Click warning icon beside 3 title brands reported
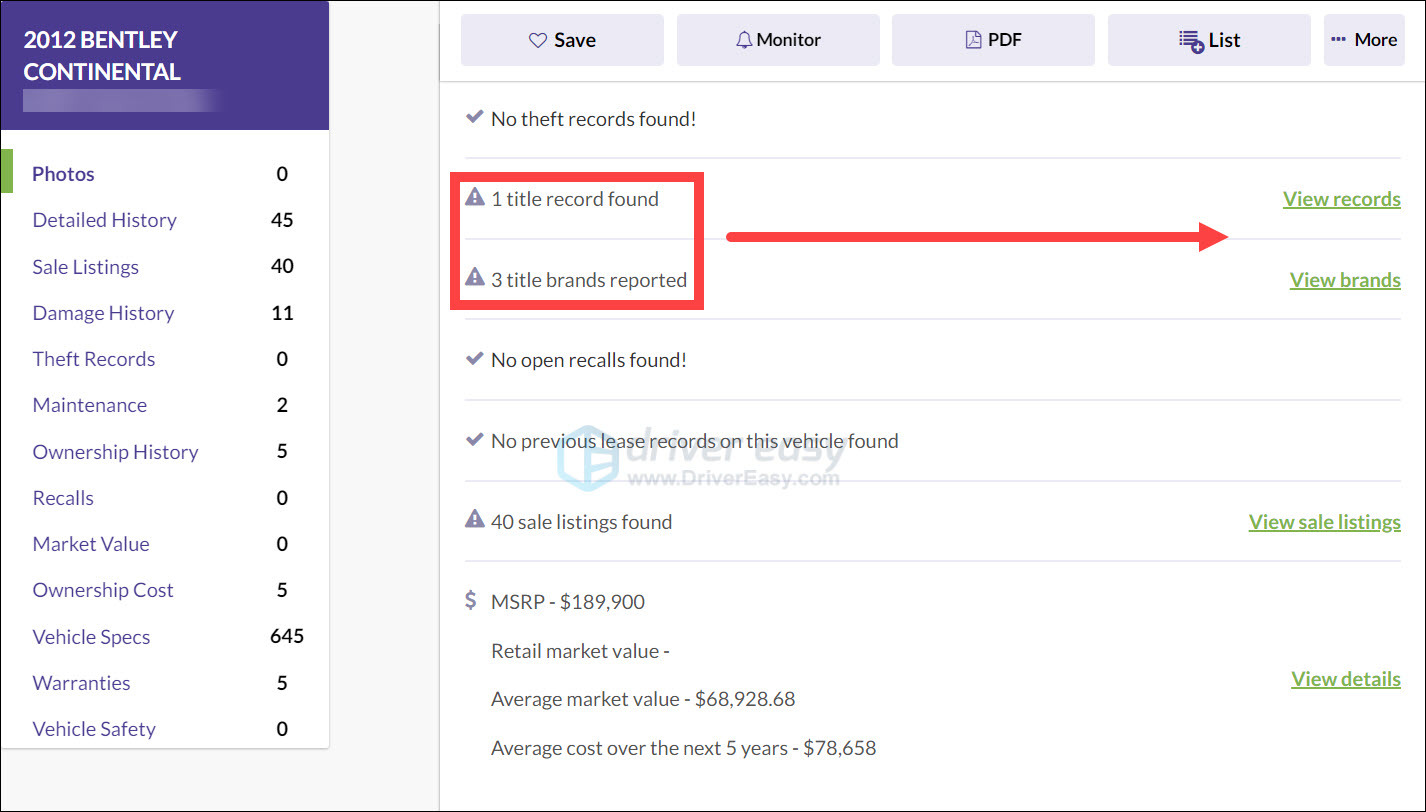The width and height of the screenshot is (1426, 812). tap(475, 278)
